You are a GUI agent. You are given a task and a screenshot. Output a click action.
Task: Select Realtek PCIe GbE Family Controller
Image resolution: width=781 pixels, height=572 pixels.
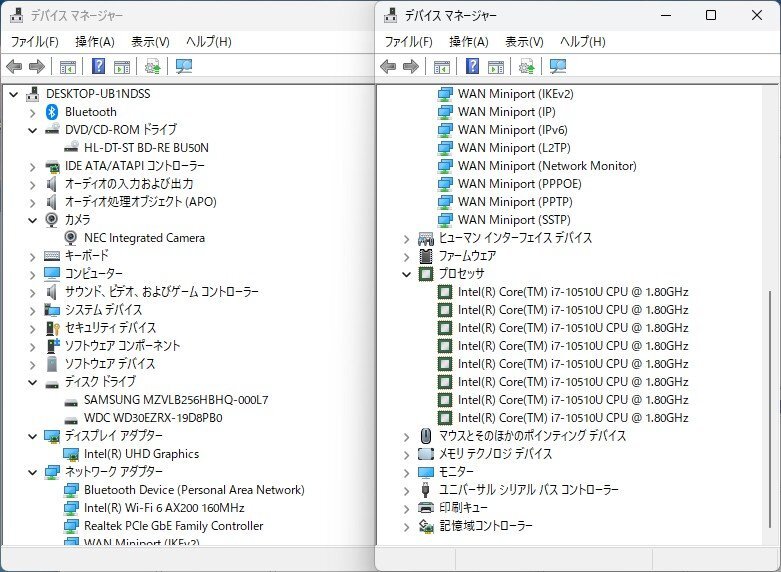coord(174,526)
